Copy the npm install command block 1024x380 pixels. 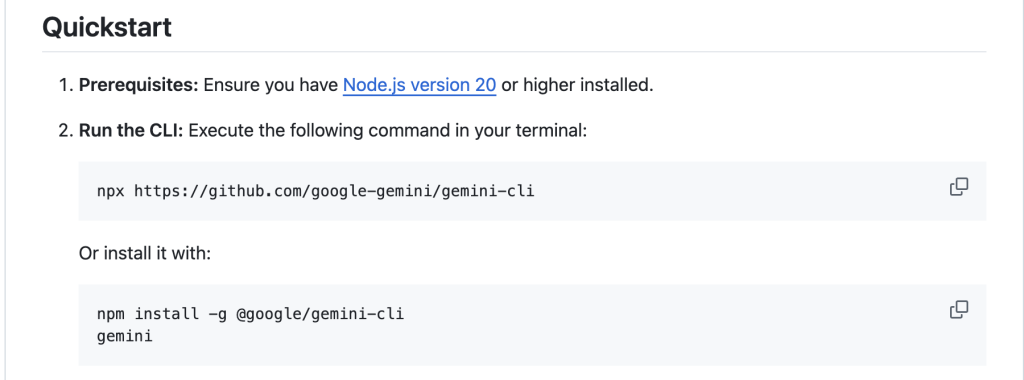[958, 309]
